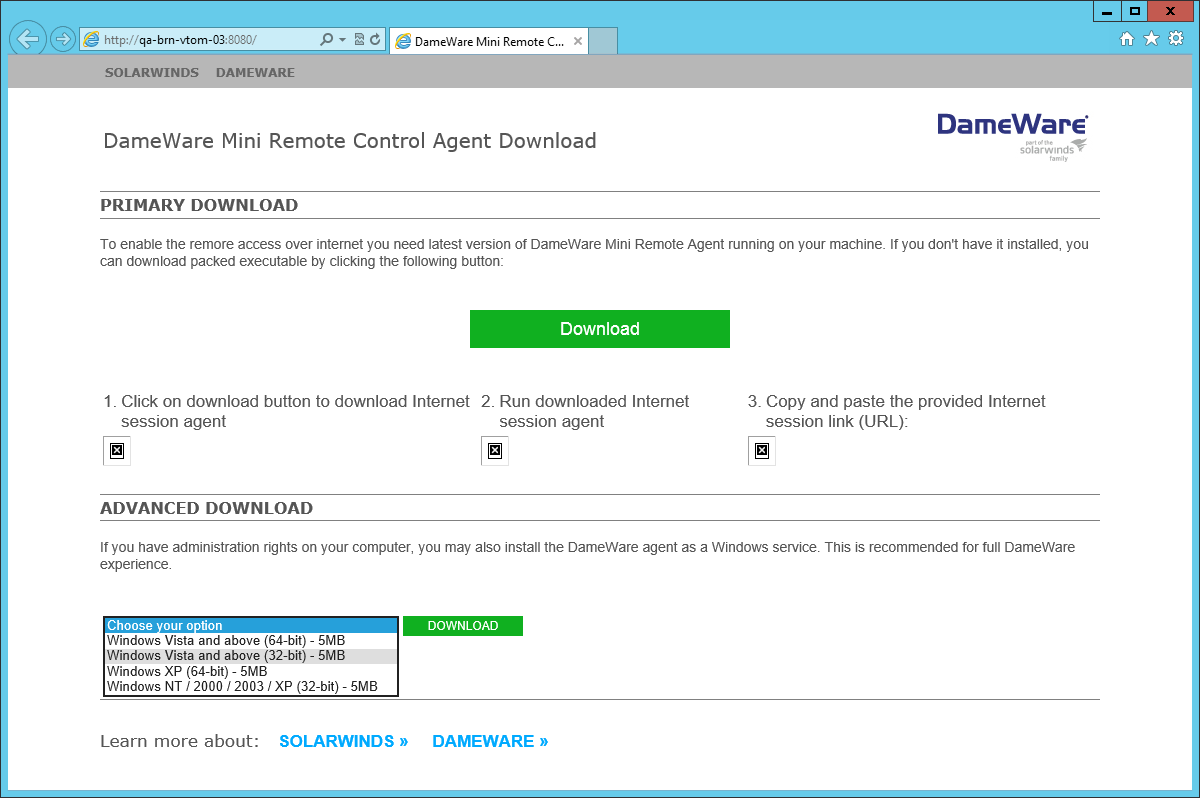Select Windows XP (64-bit) - 5MB option
Image resolution: width=1200 pixels, height=798 pixels.
coord(251,671)
